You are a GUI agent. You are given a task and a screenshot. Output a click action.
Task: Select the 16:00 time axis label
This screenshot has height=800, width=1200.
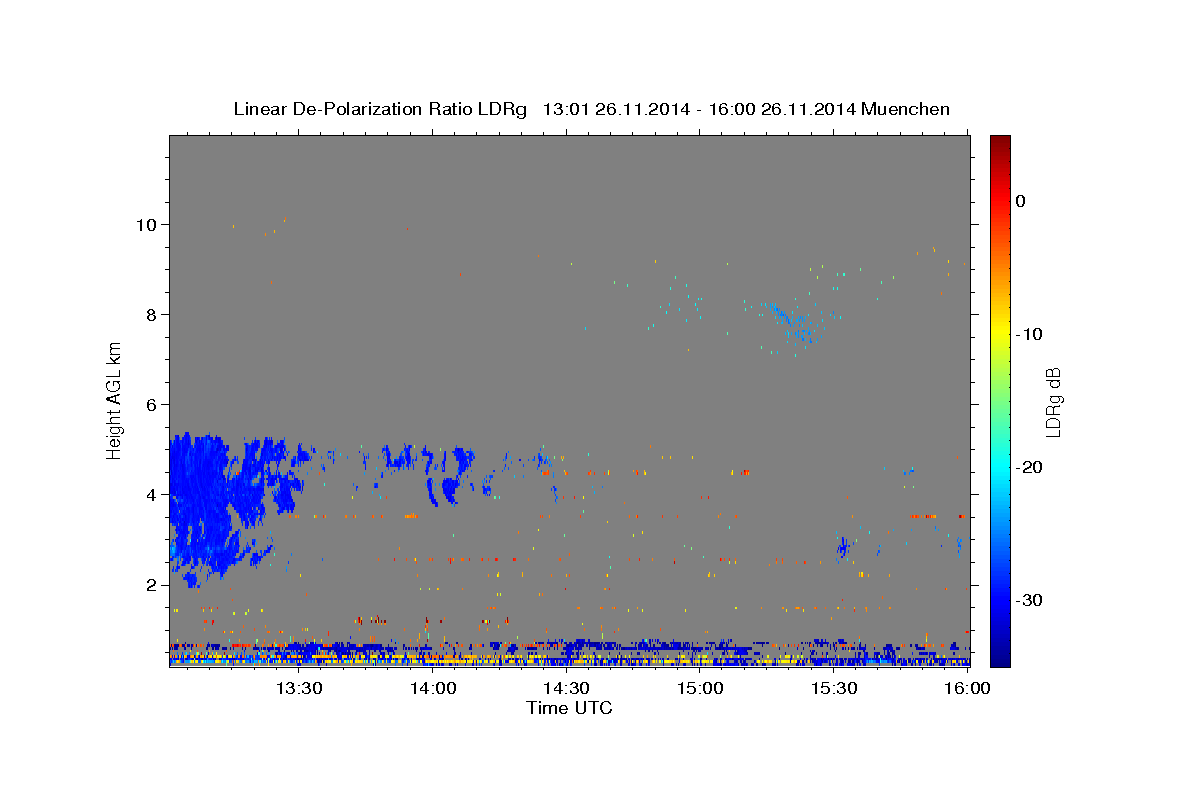tap(967, 688)
